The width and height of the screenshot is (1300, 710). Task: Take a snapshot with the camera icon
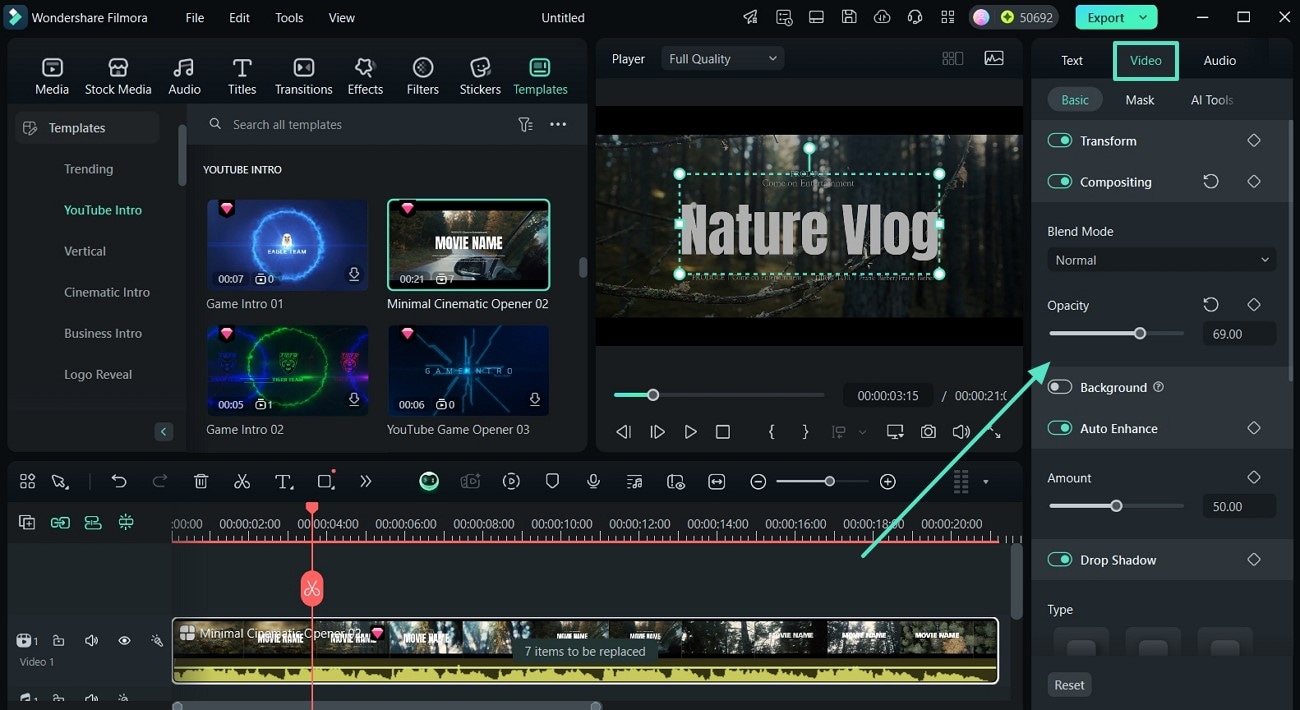pos(929,431)
